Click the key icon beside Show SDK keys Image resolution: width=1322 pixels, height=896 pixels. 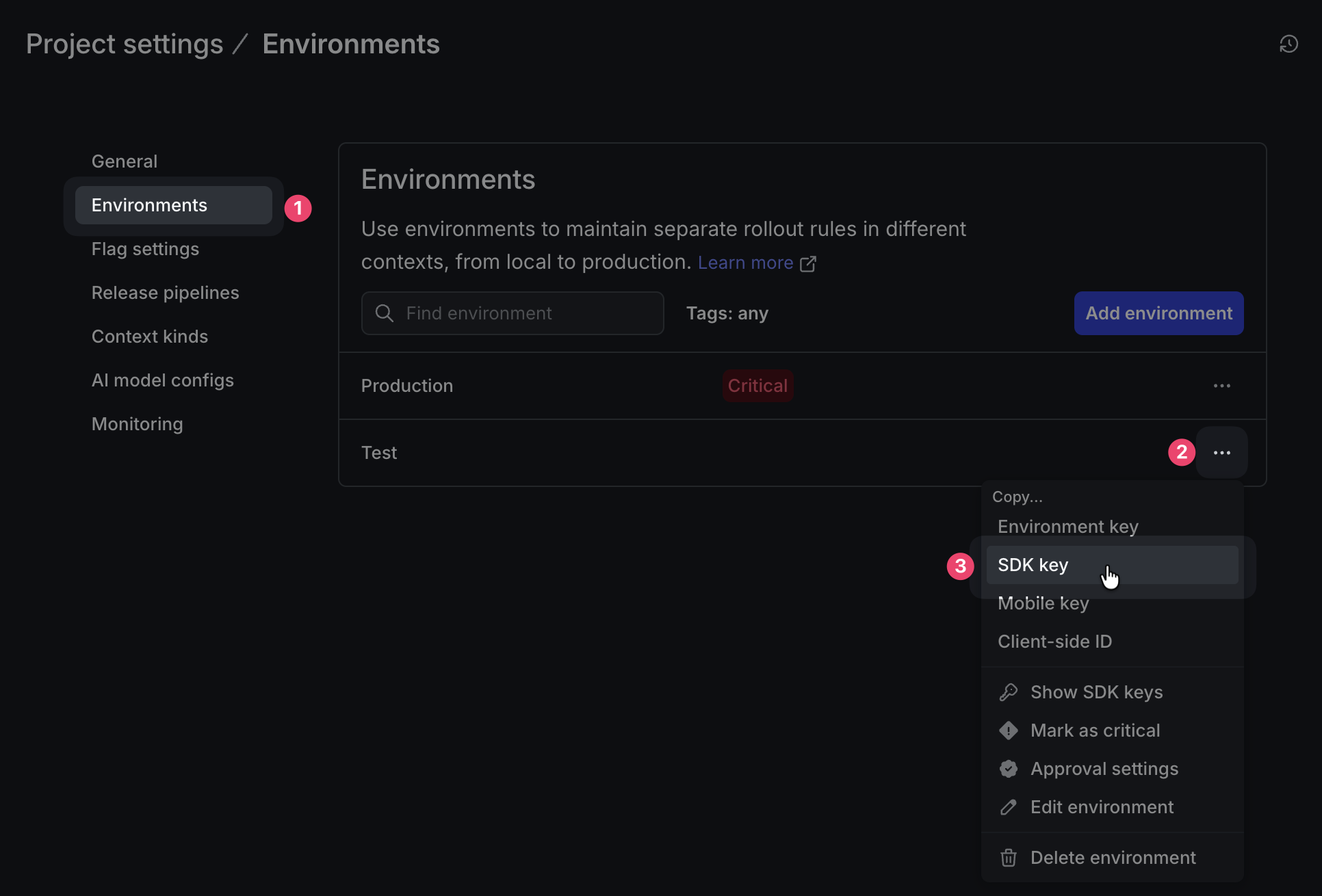(1009, 692)
